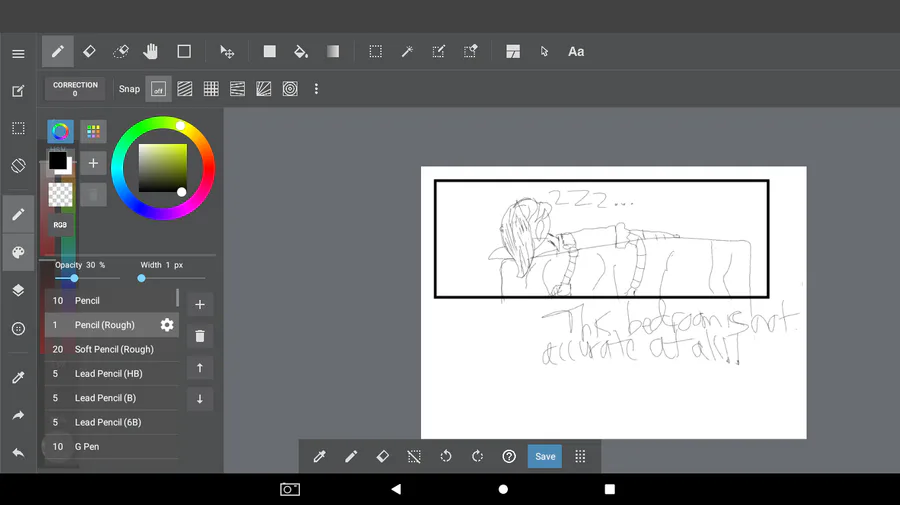900x505 pixels.
Task: Switch to the color palette grid tab
Action: [x=94, y=131]
